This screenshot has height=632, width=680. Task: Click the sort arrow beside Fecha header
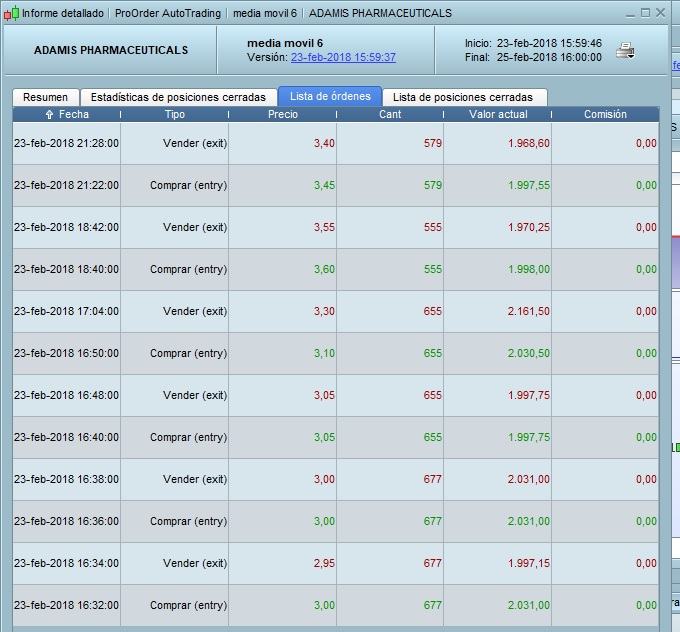[x=49, y=115]
